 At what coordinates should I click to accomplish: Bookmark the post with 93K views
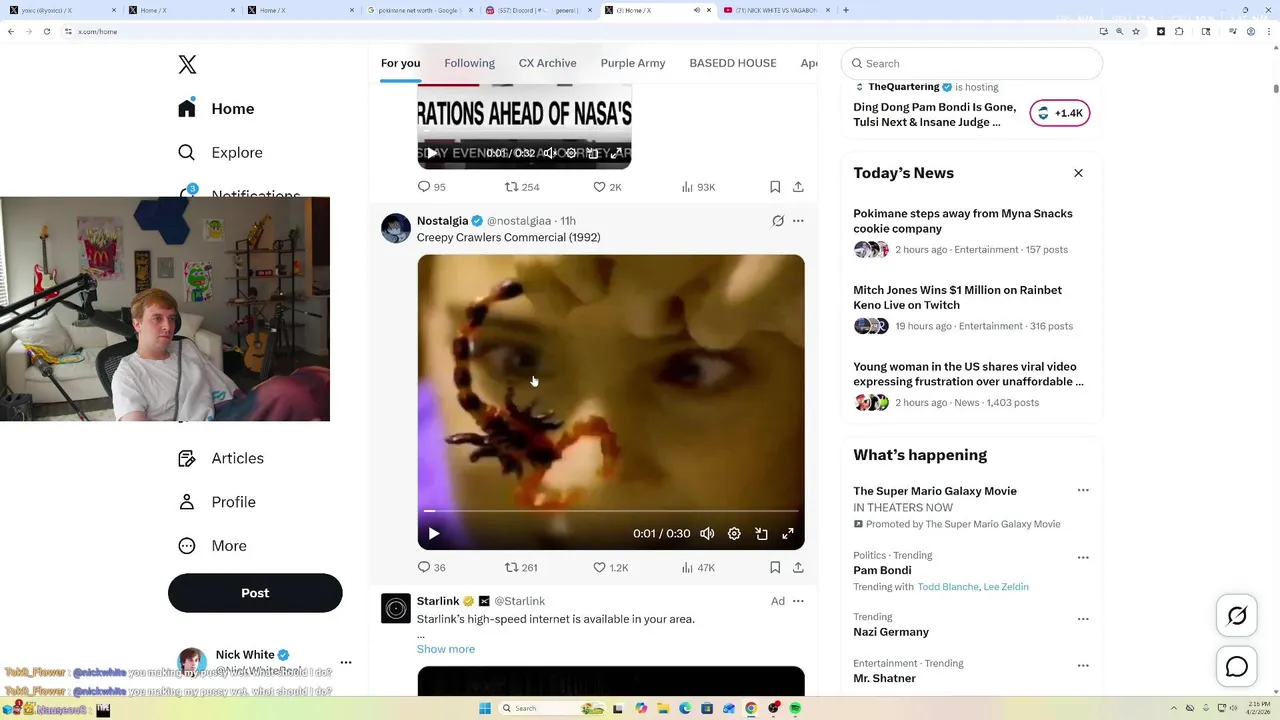[775, 187]
